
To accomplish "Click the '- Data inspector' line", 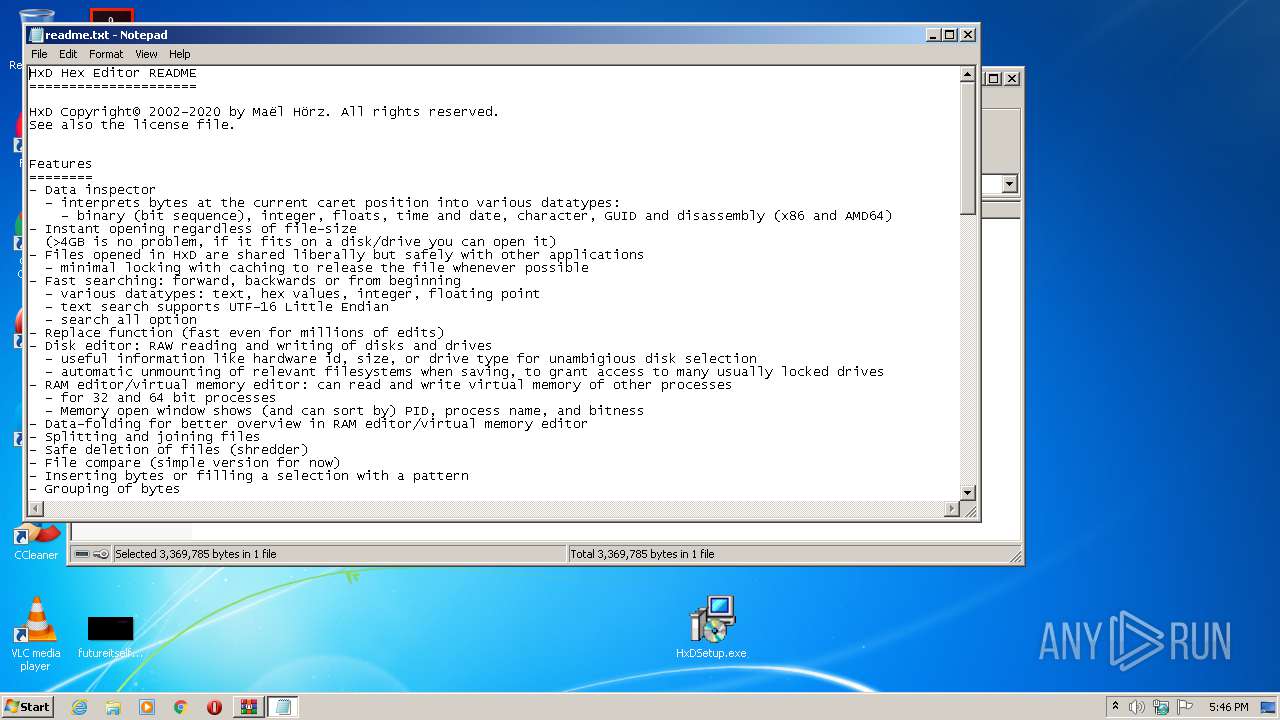I will [93, 190].
